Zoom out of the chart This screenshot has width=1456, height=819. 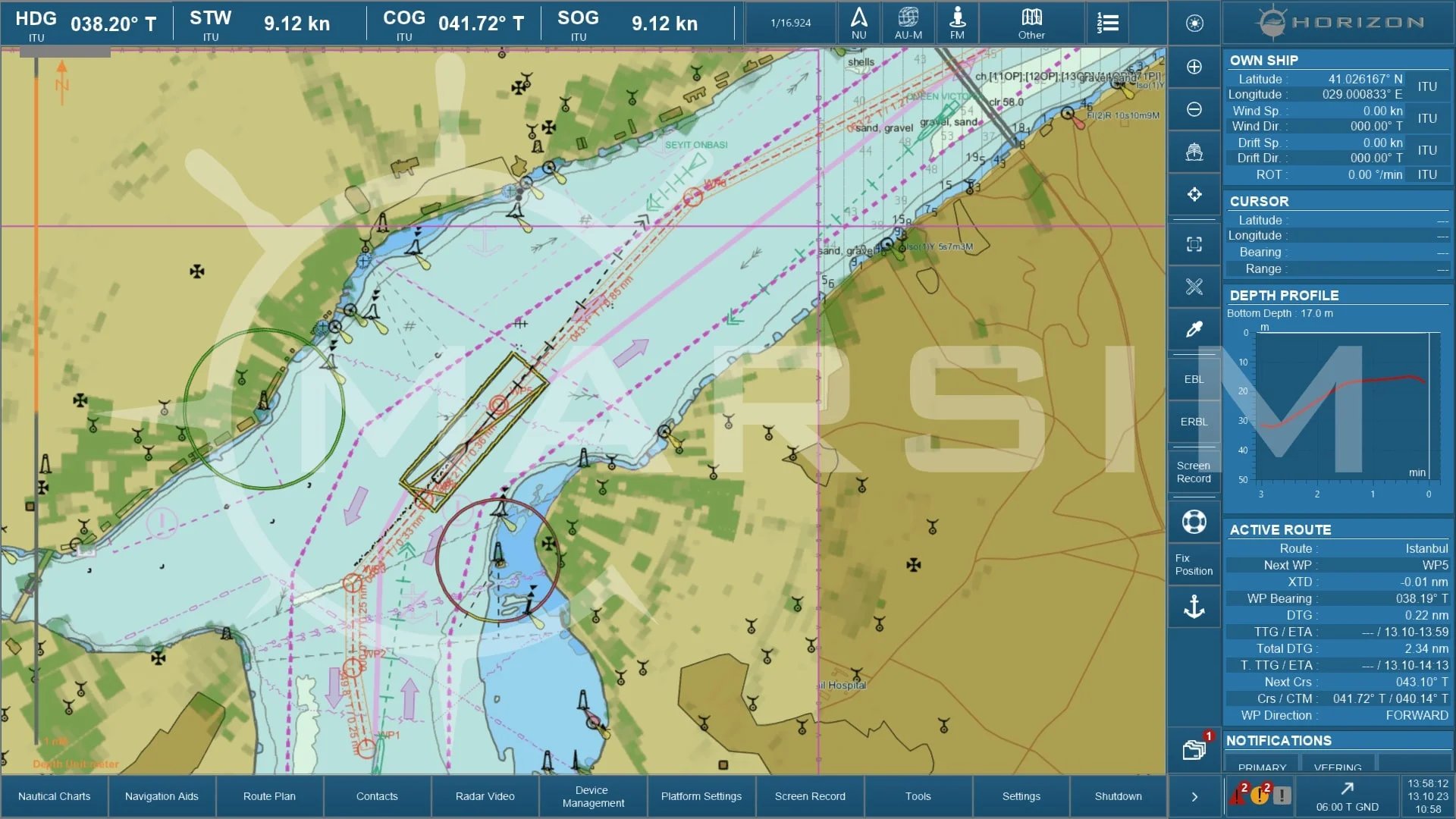(1194, 109)
